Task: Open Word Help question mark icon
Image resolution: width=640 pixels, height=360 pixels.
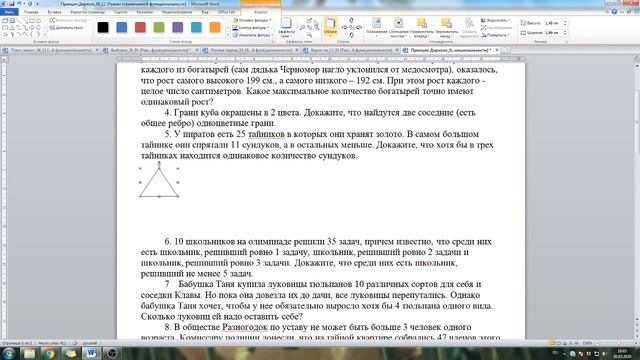Action: [x=614, y=12]
